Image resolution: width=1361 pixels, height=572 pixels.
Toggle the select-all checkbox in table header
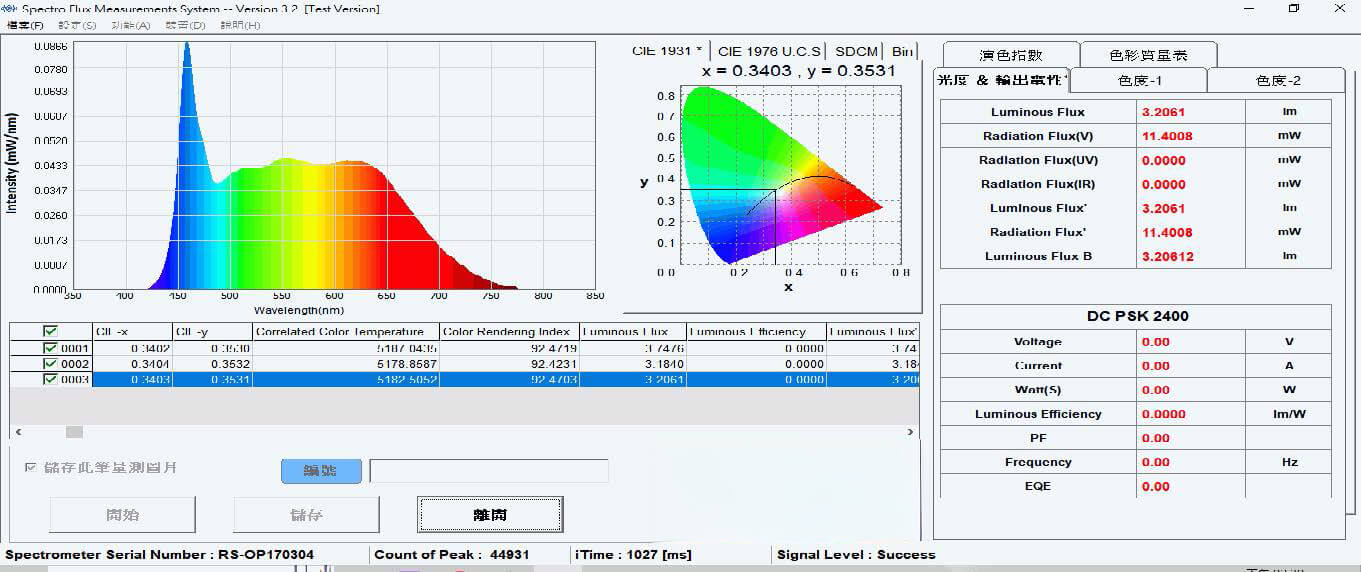[x=50, y=332]
